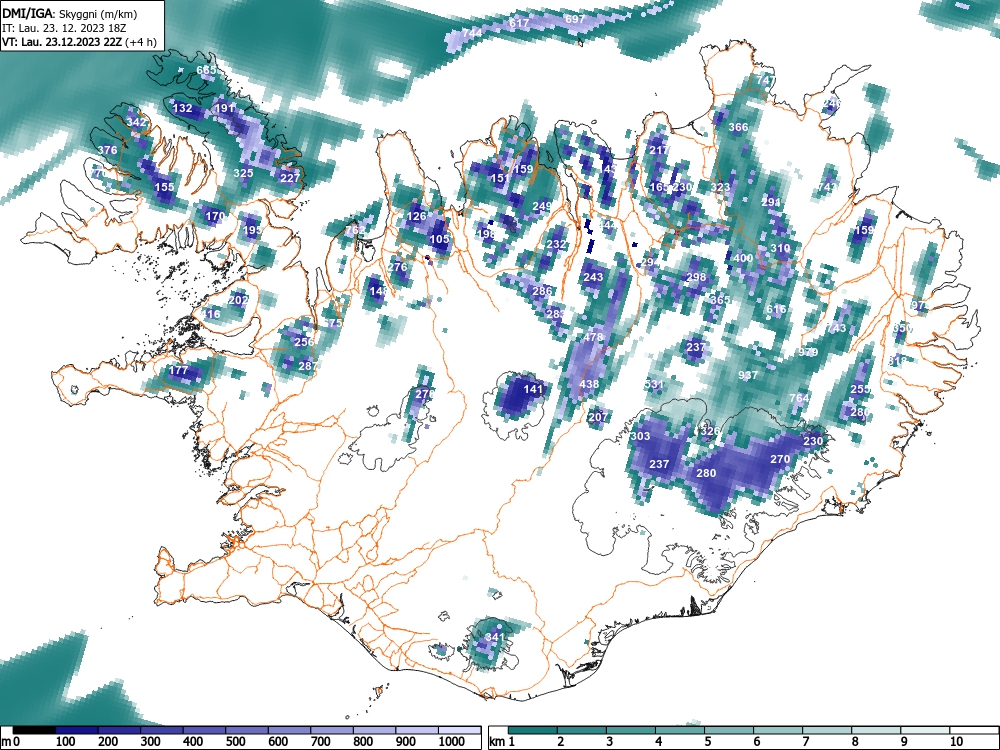Click the 7 label in the km legend

805,742
